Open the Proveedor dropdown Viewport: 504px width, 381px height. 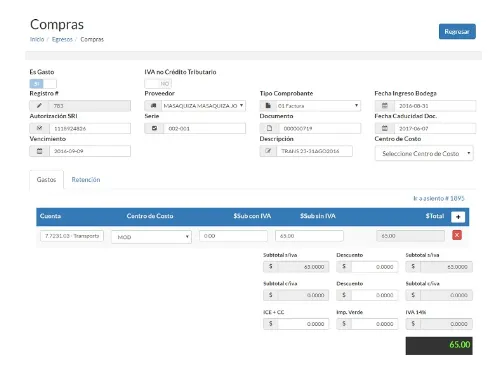click(204, 106)
